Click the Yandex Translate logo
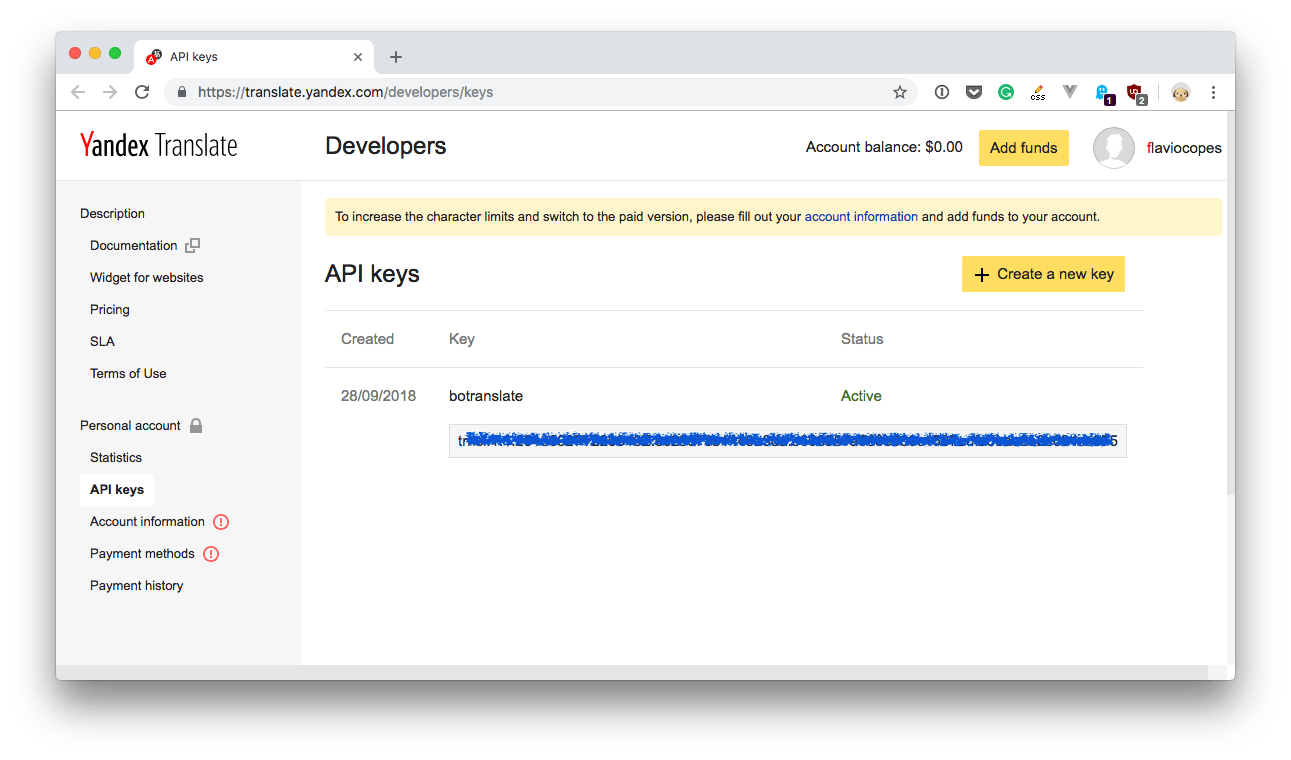Image resolution: width=1291 pixels, height=760 pixels. click(159, 146)
